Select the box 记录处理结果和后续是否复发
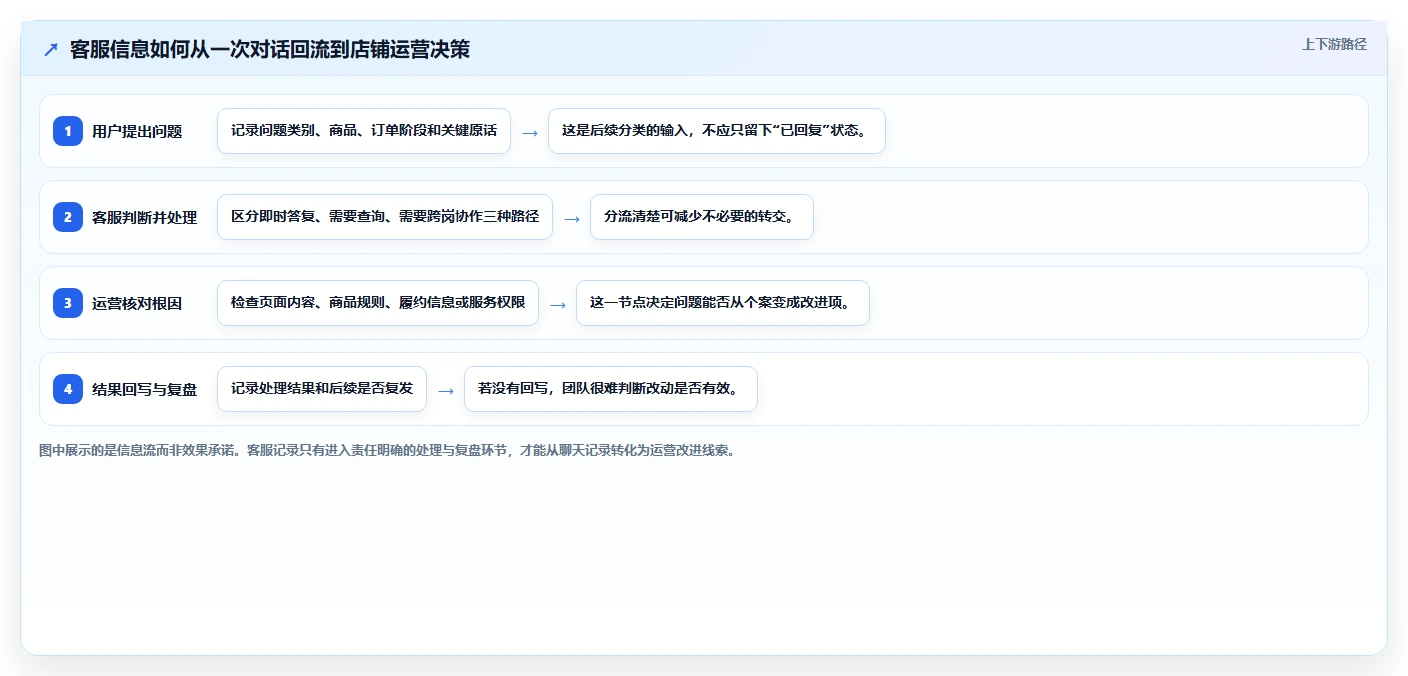This screenshot has width=1408, height=676. click(x=322, y=389)
